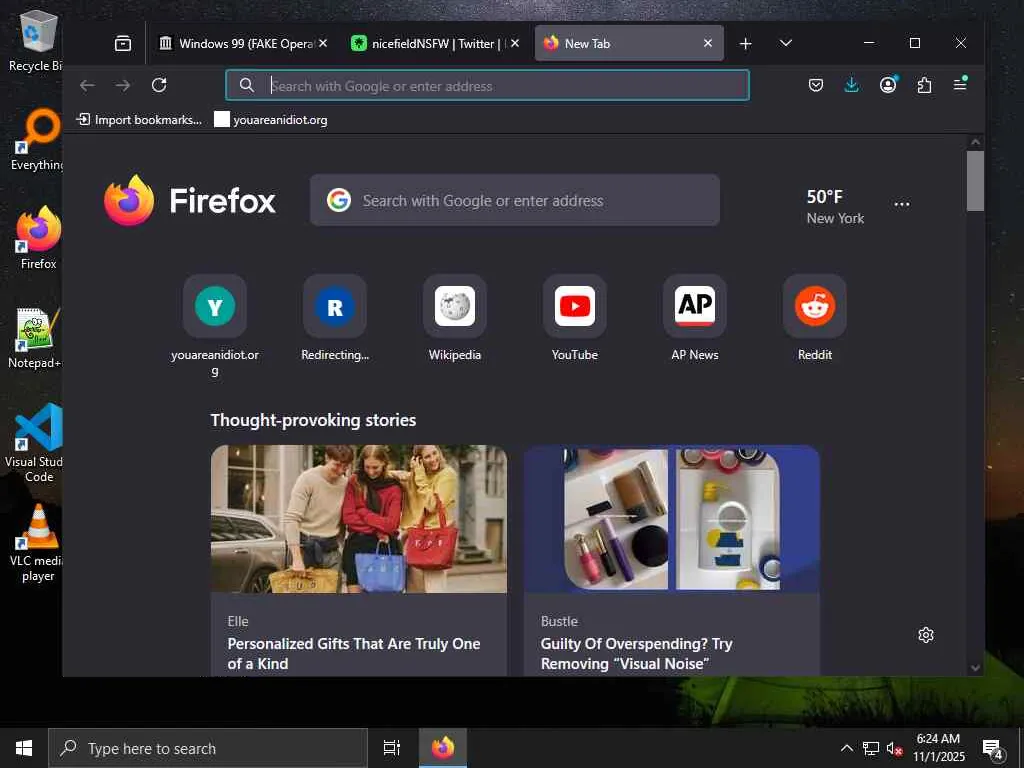Image resolution: width=1024 pixels, height=768 pixels.
Task: Click the address bar field
Action: (487, 86)
